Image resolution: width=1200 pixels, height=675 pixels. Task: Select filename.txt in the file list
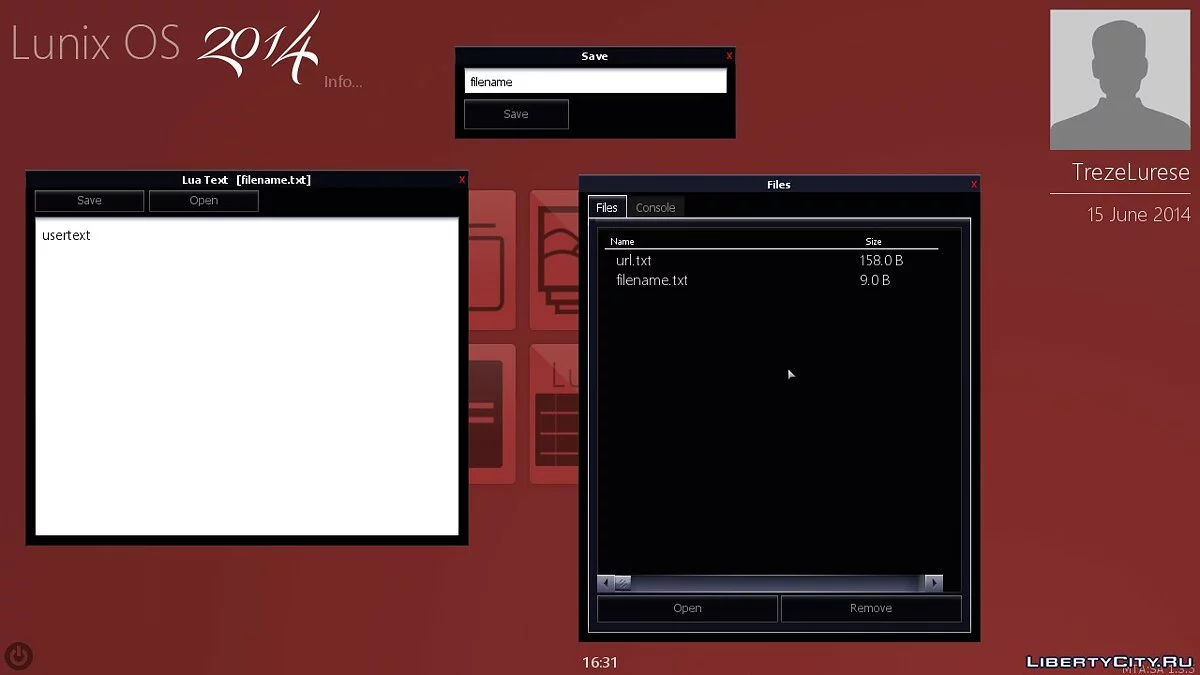pos(651,281)
